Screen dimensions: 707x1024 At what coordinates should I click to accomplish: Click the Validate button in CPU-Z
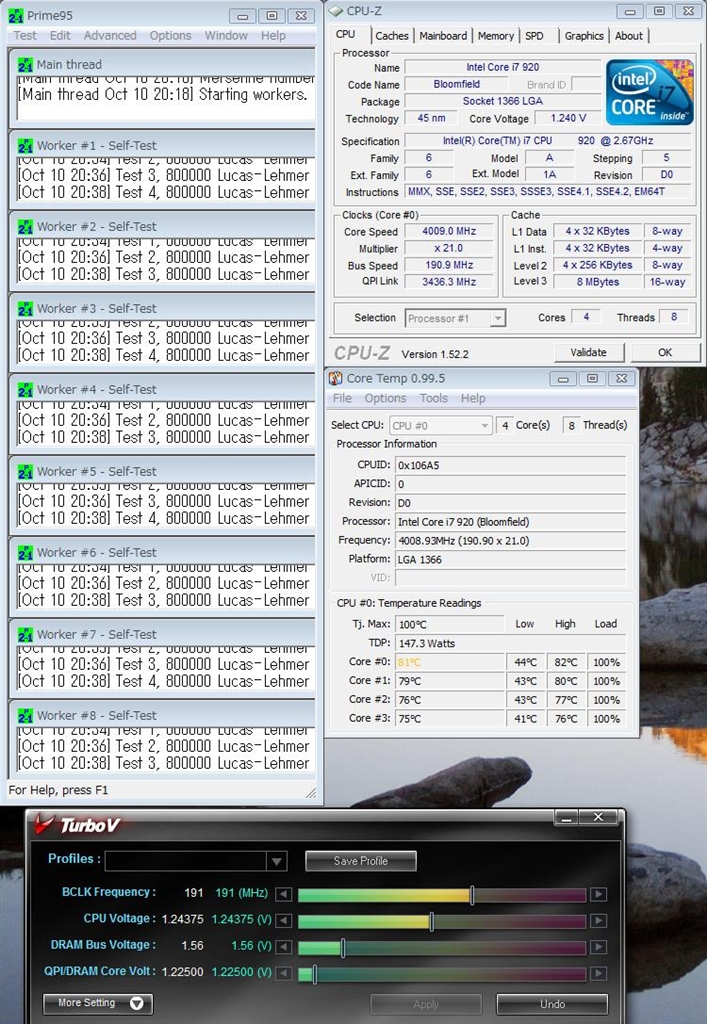[588, 353]
